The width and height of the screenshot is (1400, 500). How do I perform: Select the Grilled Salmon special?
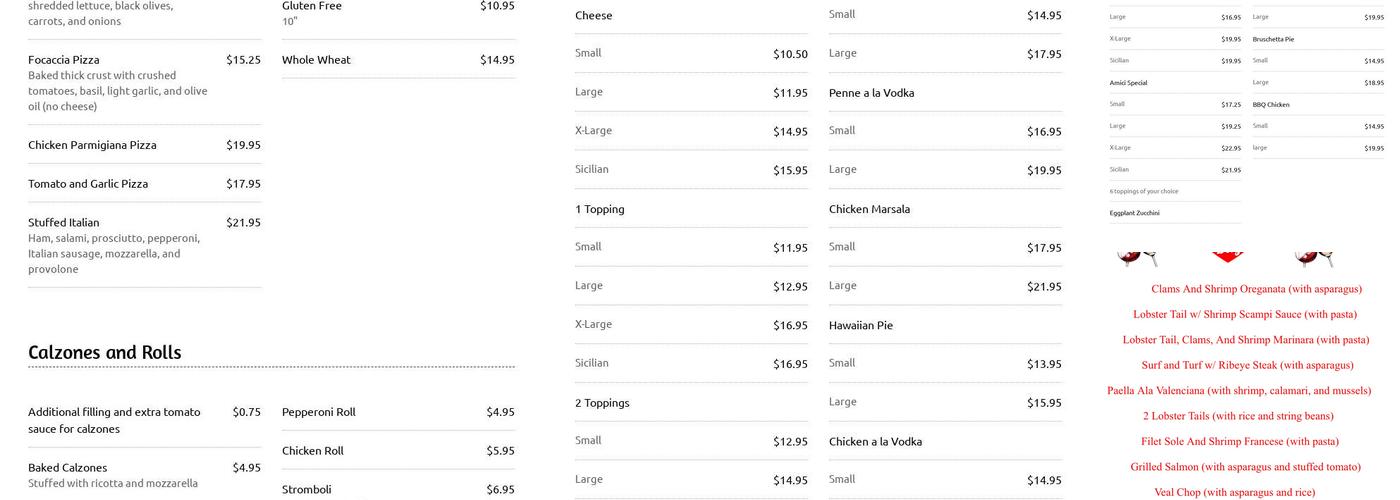point(1245,467)
